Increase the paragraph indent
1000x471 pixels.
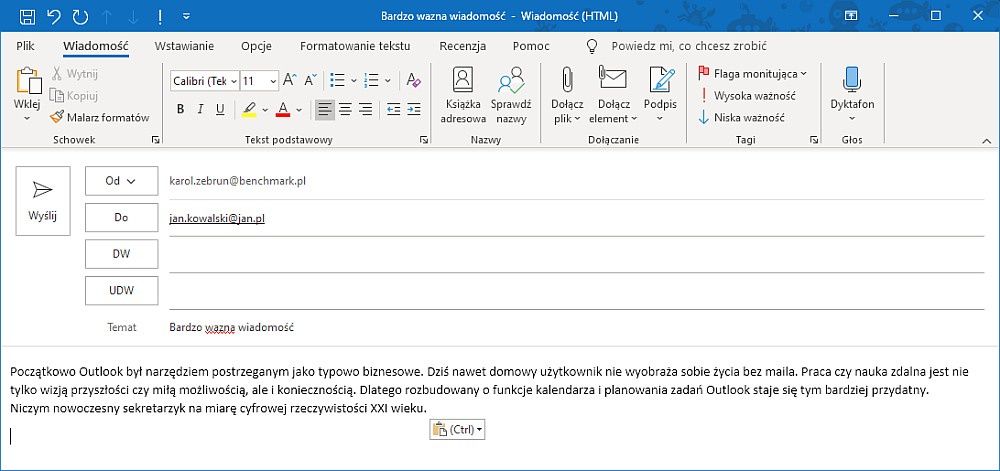click(414, 110)
